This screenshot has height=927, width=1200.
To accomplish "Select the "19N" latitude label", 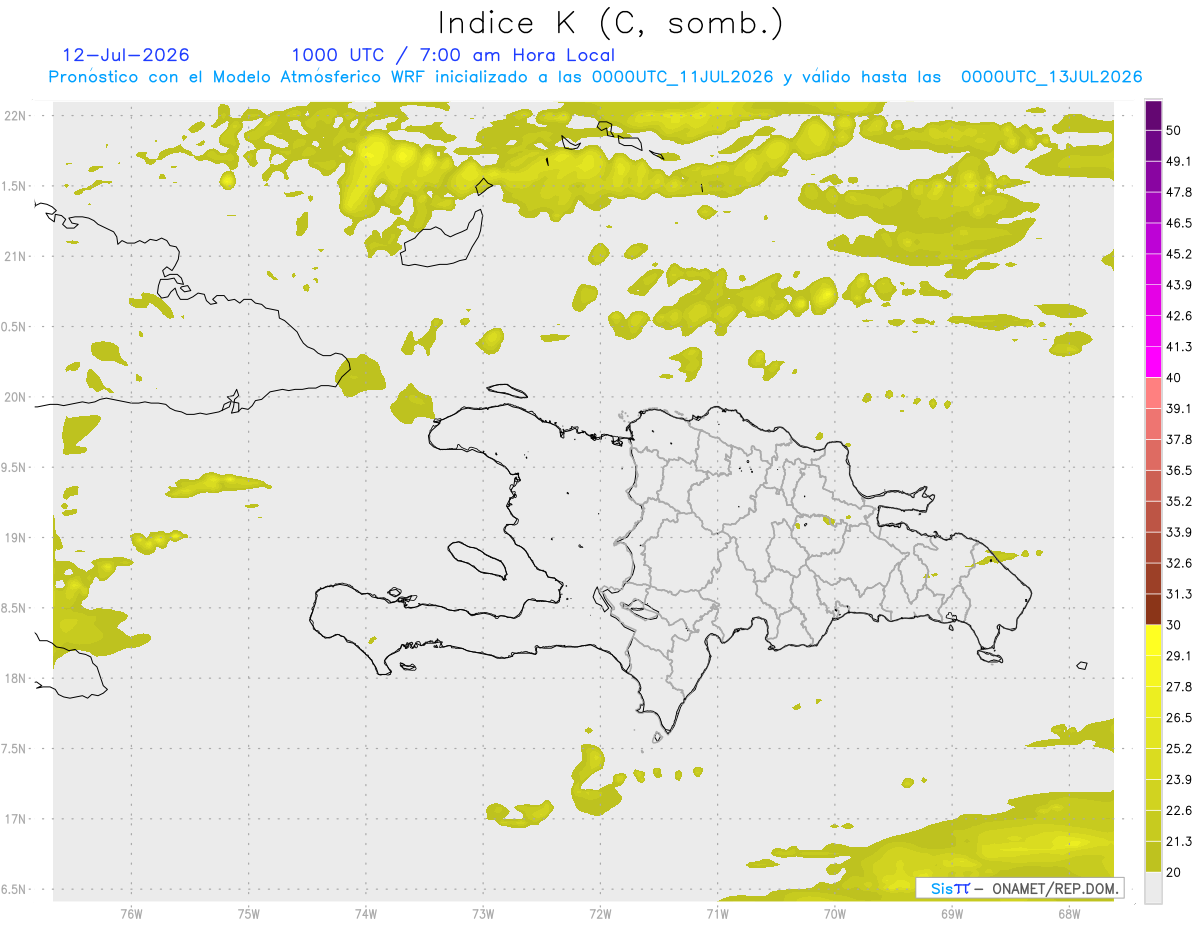I will (x=17, y=537).
